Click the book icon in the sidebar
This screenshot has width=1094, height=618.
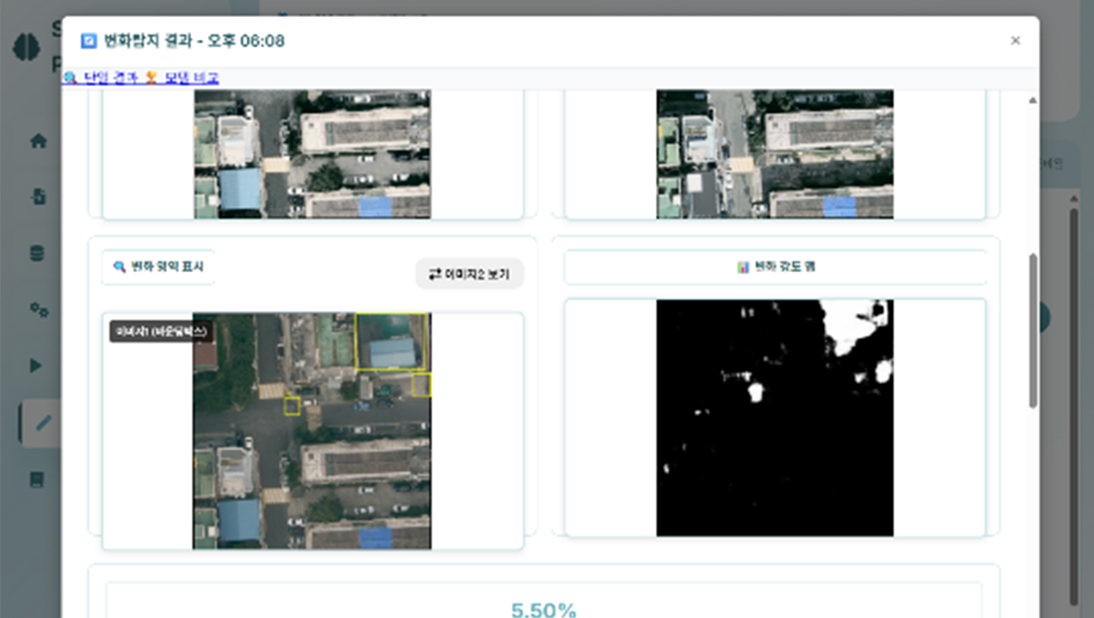pyautogui.click(x=38, y=480)
